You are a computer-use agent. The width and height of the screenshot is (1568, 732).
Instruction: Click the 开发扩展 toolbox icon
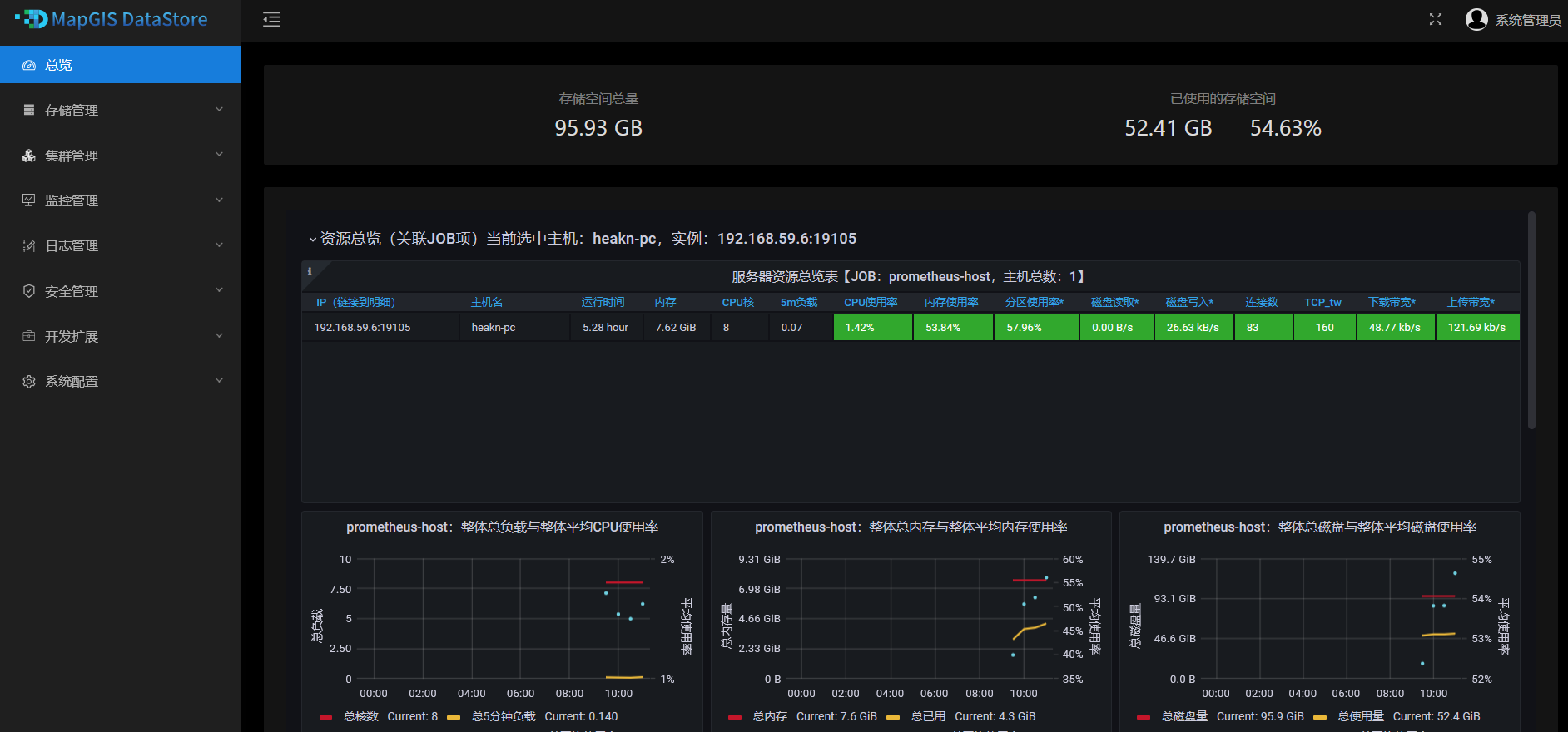[x=29, y=336]
